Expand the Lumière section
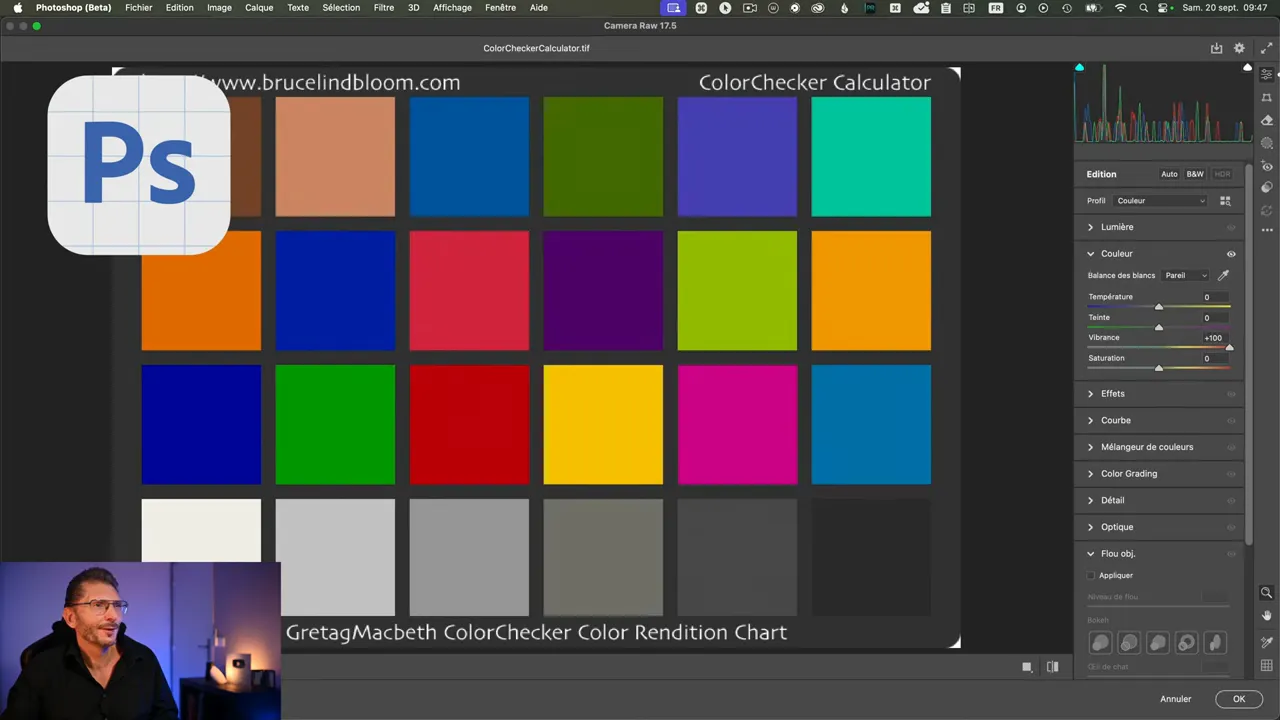The image size is (1280, 720). click(x=1116, y=227)
